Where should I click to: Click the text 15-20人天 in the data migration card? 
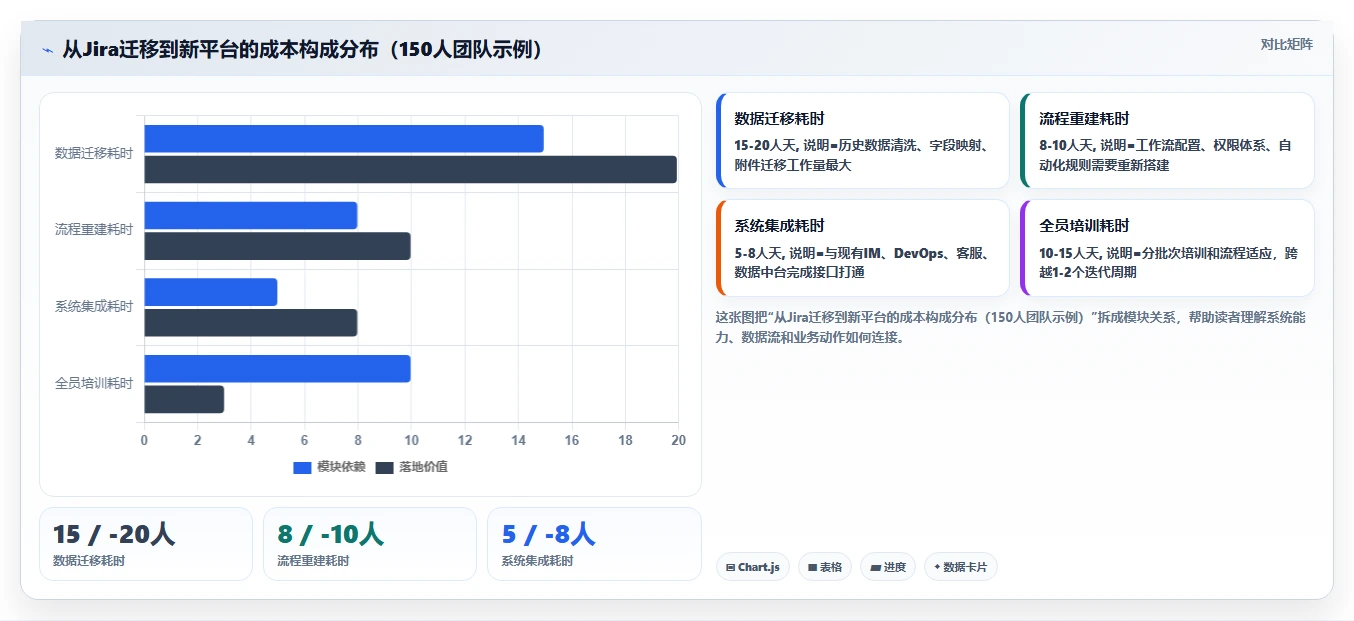765,145
